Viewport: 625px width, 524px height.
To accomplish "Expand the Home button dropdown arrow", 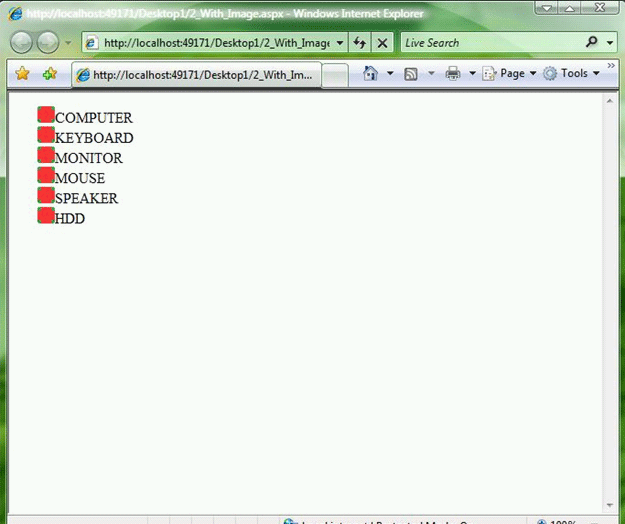I will point(390,73).
